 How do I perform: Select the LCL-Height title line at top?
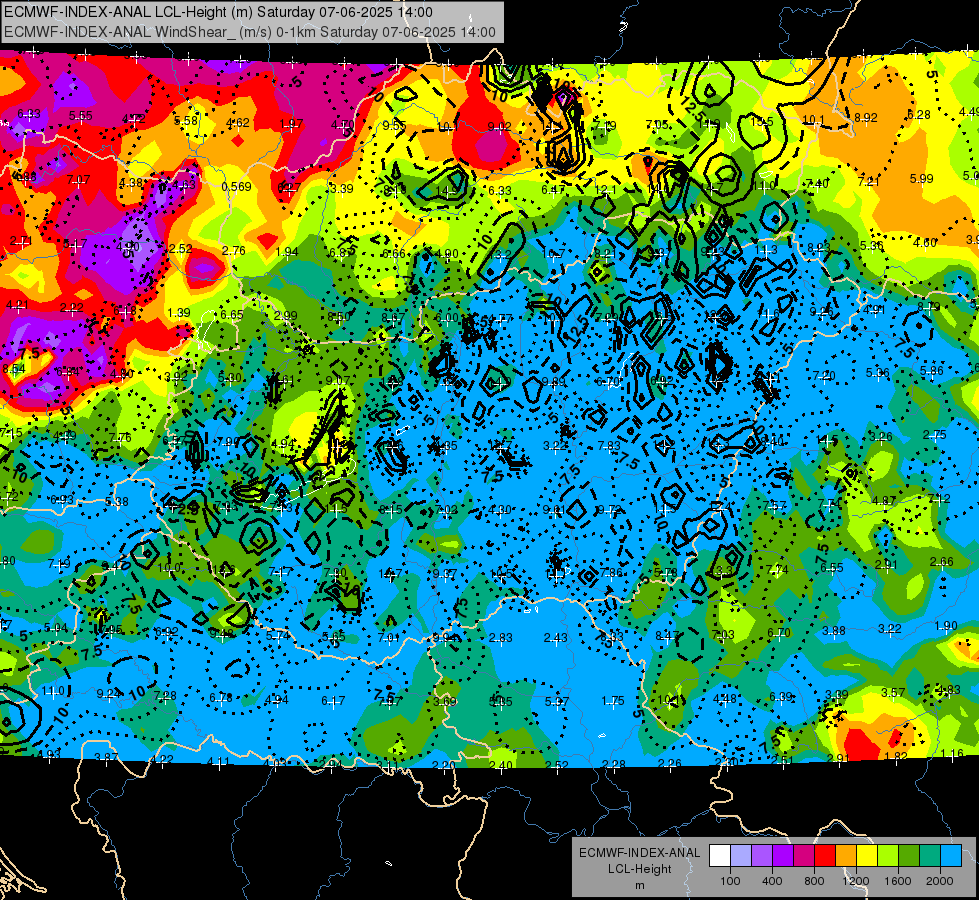click(219, 12)
